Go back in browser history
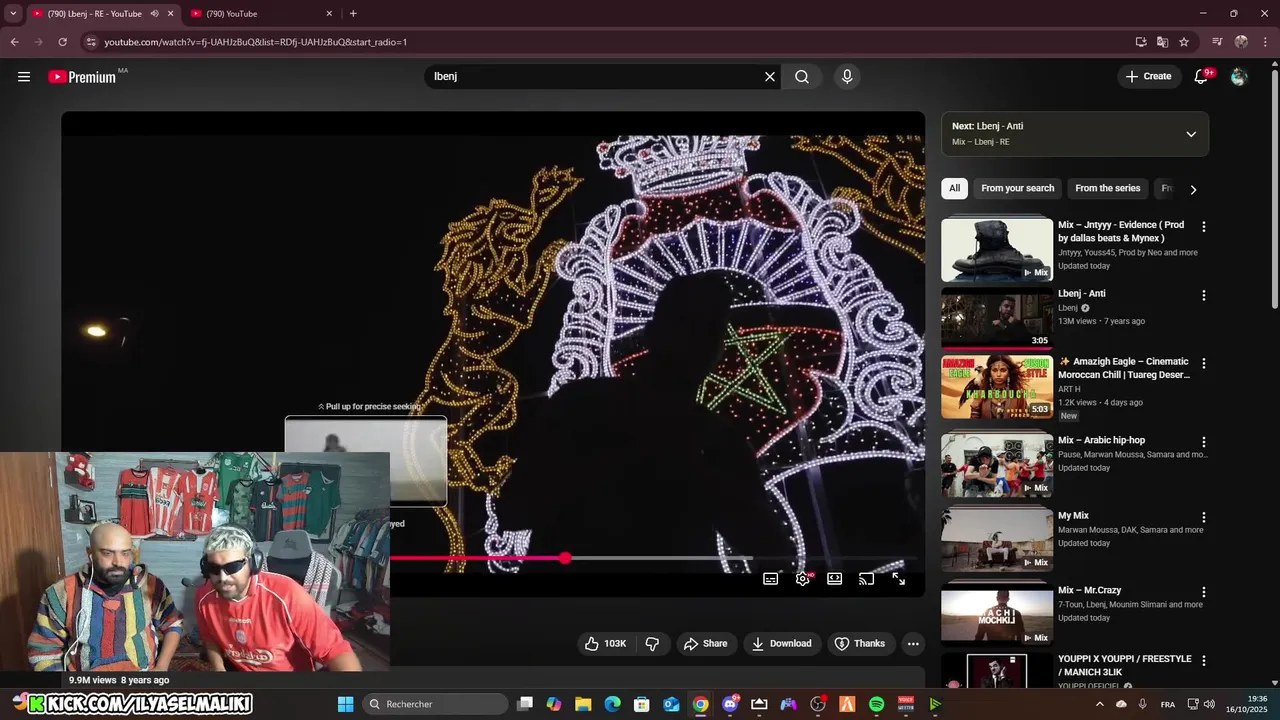This screenshot has height=720, width=1280. point(14,42)
